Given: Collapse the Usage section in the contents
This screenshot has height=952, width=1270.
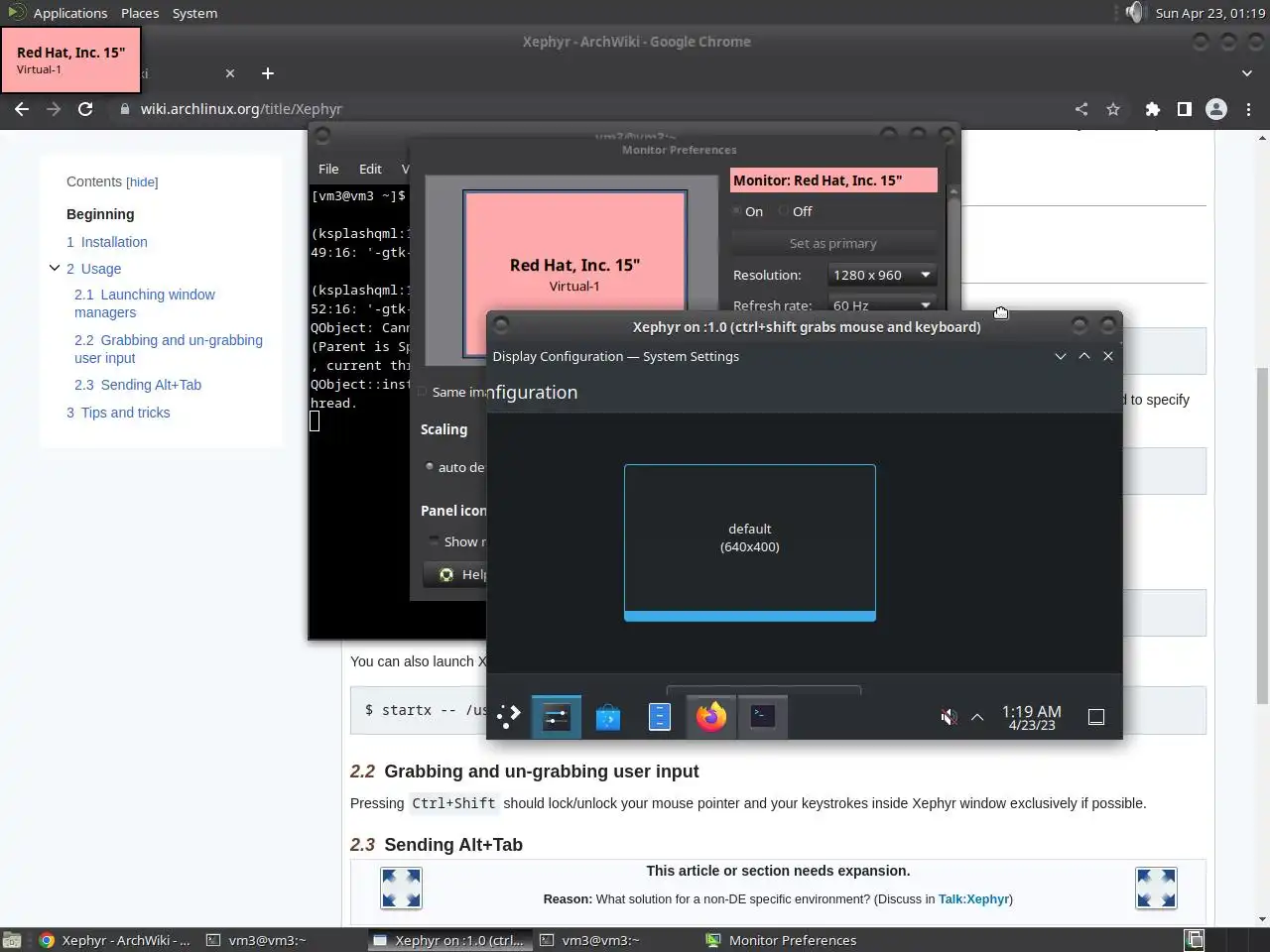Looking at the screenshot, I should click(x=55, y=268).
